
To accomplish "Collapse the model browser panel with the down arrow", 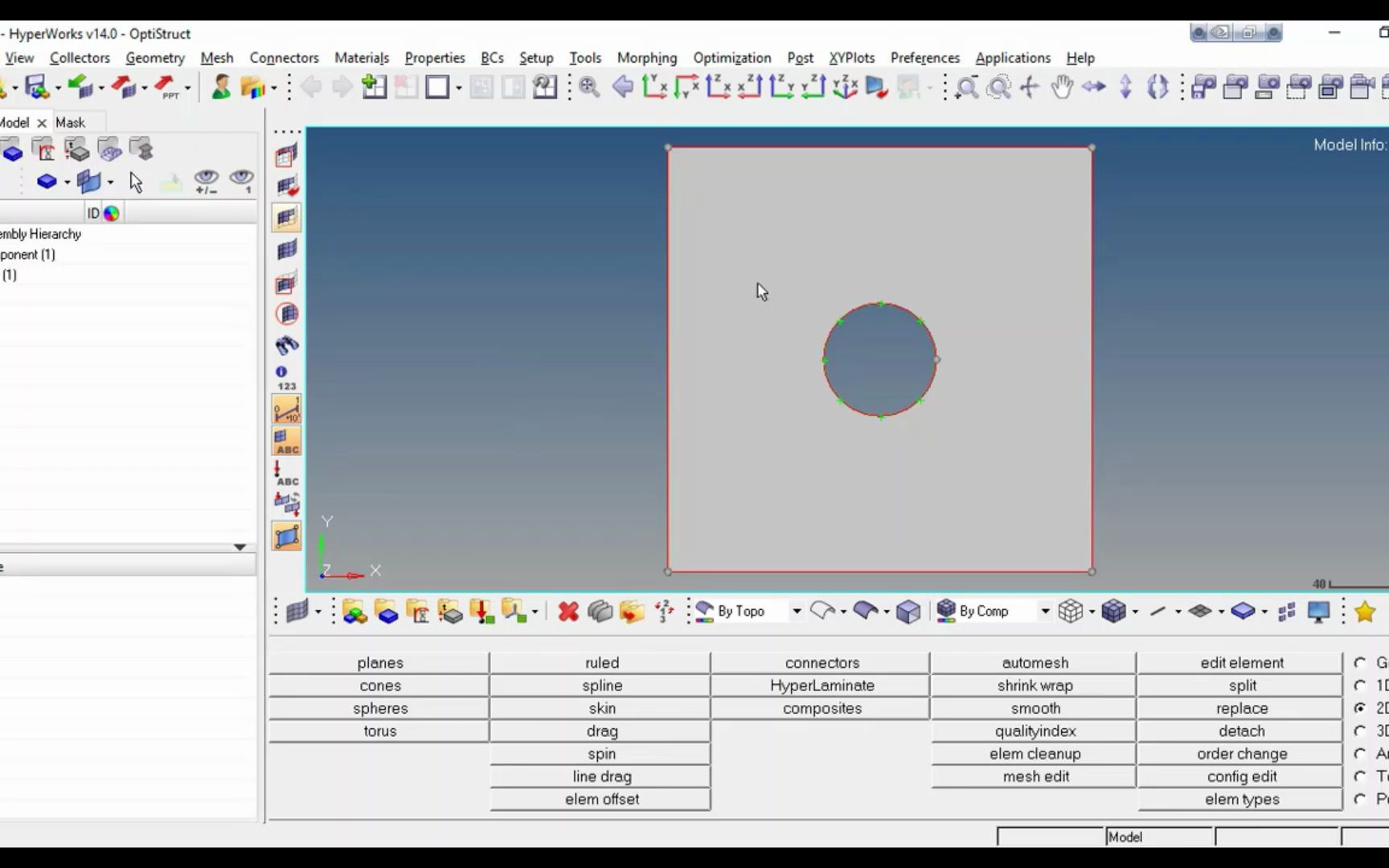I will (x=239, y=547).
